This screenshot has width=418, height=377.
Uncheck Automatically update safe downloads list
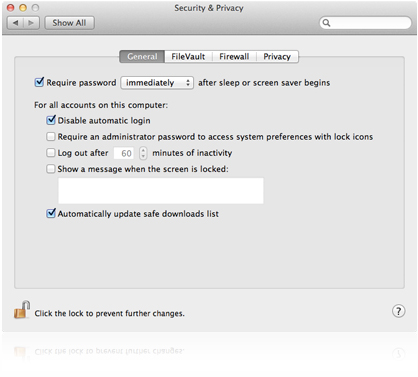[x=51, y=213]
